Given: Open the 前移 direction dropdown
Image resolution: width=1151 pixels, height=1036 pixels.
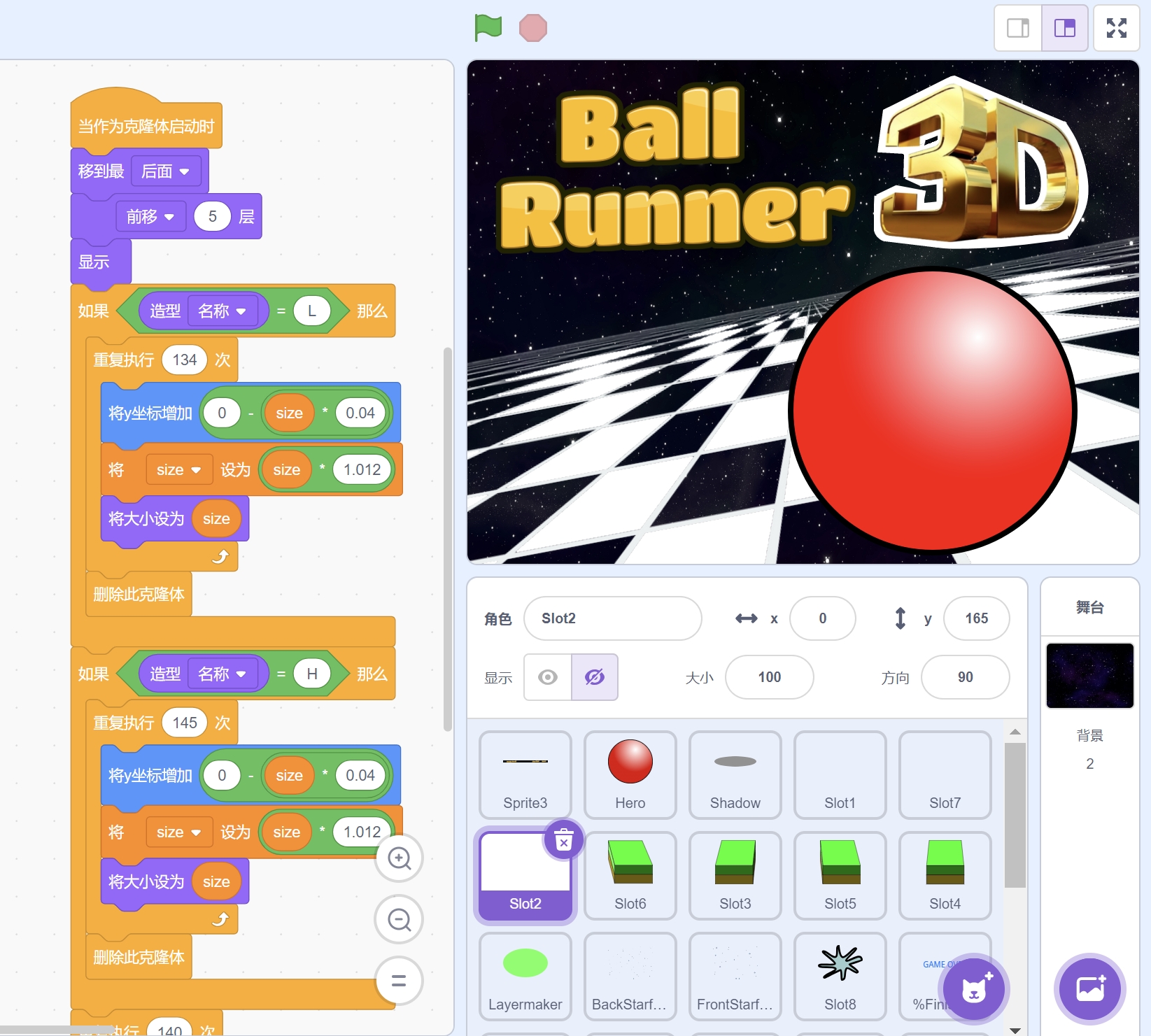Looking at the screenshot, I should 150,217.
